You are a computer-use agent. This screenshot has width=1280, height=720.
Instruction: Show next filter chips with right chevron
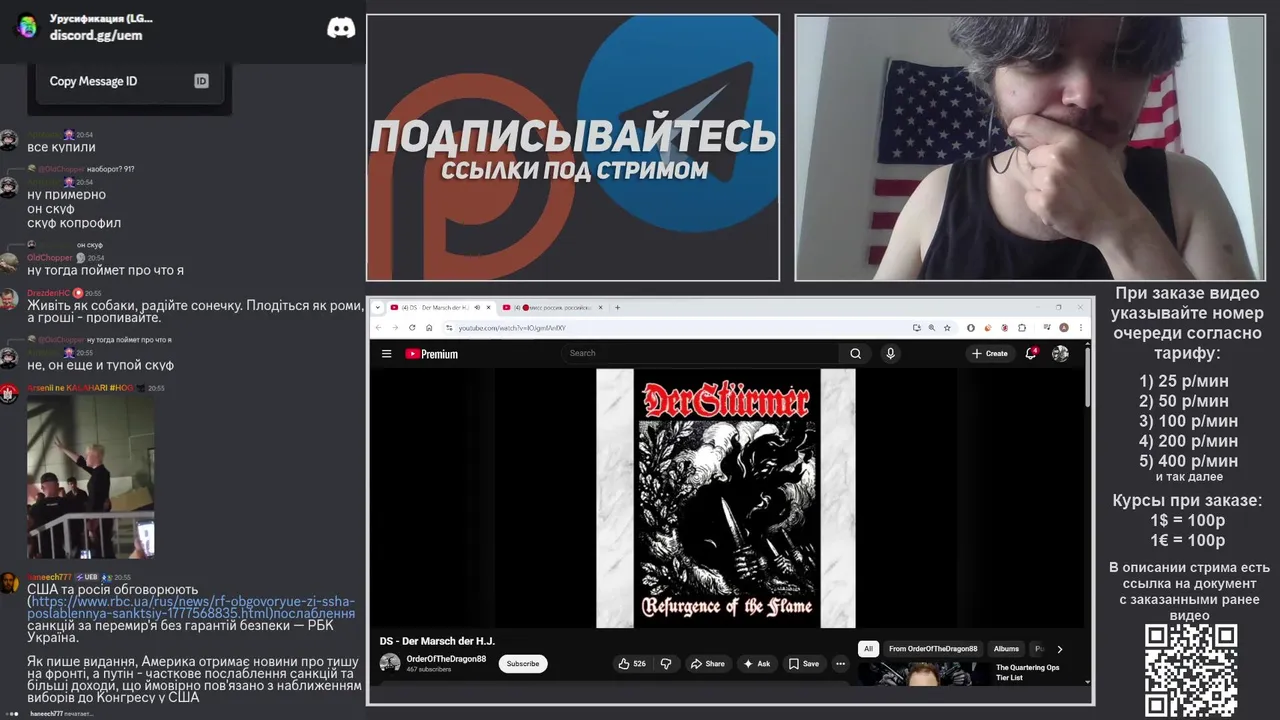pyautogui.click(x=1060, y=649)
